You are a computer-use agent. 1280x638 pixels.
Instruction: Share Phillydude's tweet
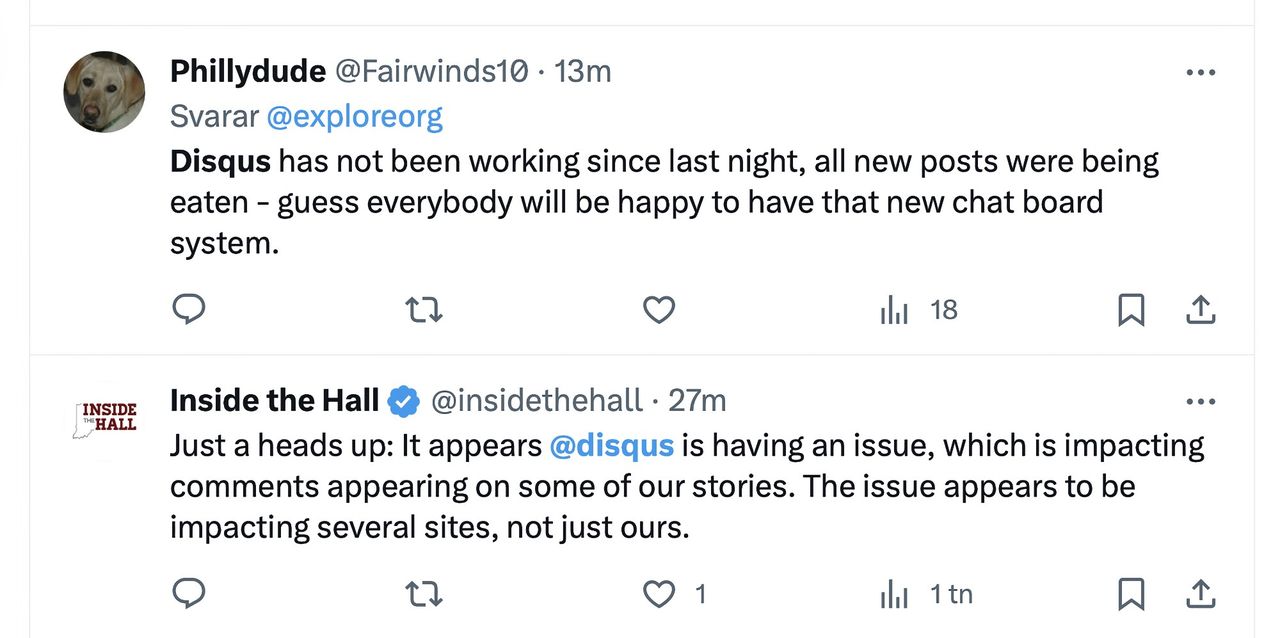1200,310
